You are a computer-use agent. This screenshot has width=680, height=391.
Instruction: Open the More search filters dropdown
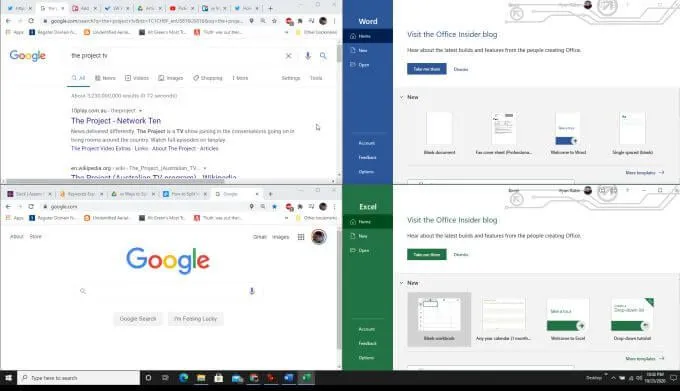pos(240,78)
